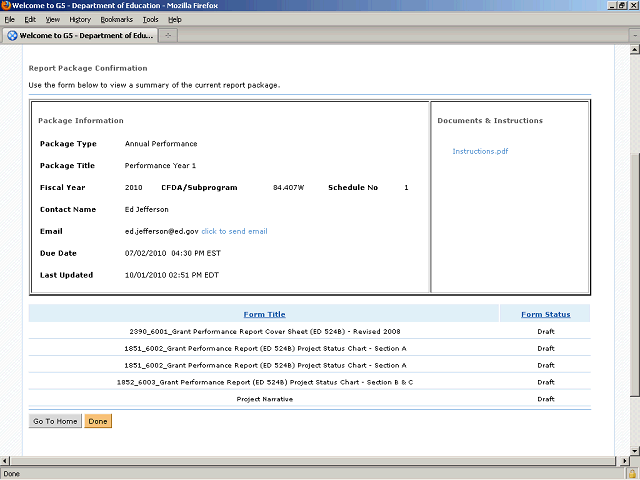
Task: Open the Tools menu
Action: click(150, 19)
